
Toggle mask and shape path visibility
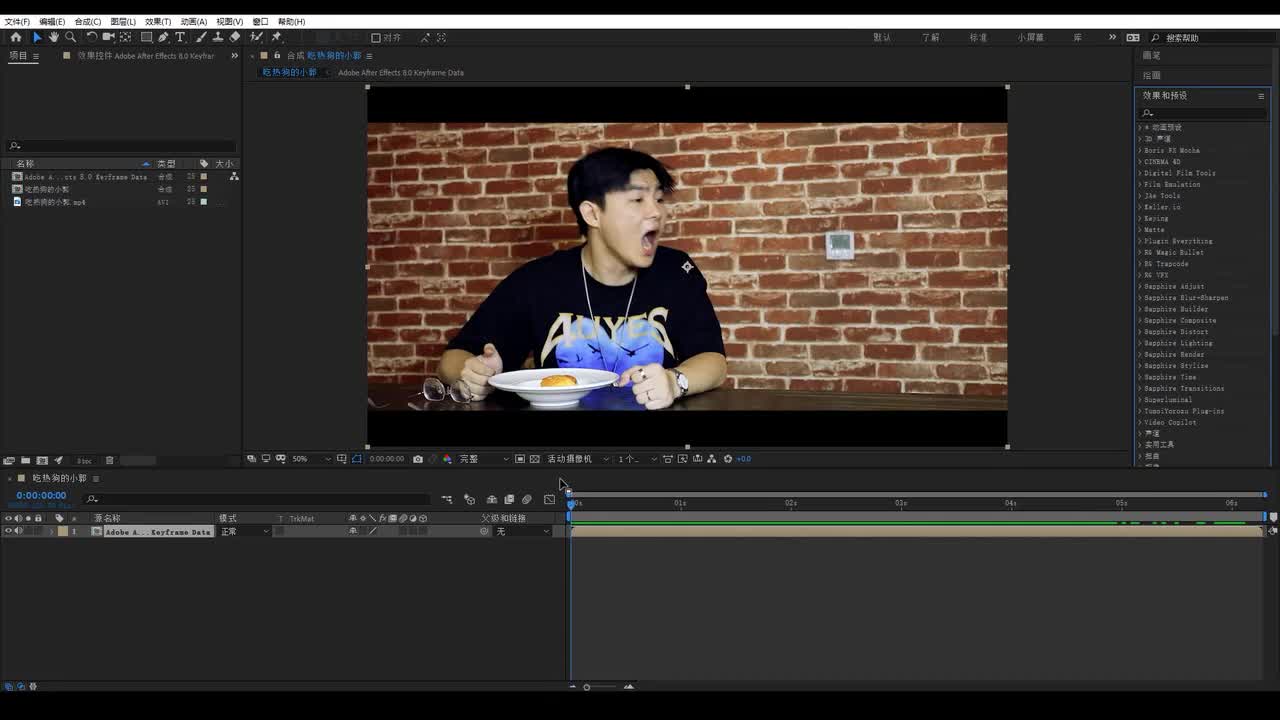pyautogui.click(x=357, y=459)
